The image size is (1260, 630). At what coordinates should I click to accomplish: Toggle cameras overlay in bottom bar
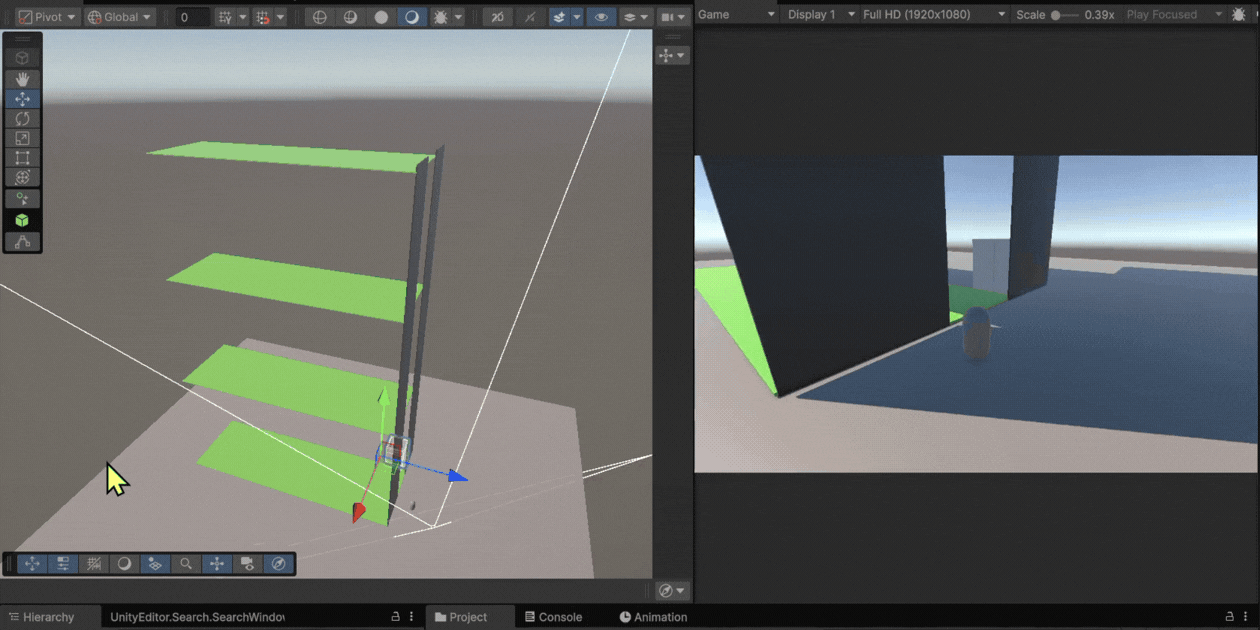248,564
